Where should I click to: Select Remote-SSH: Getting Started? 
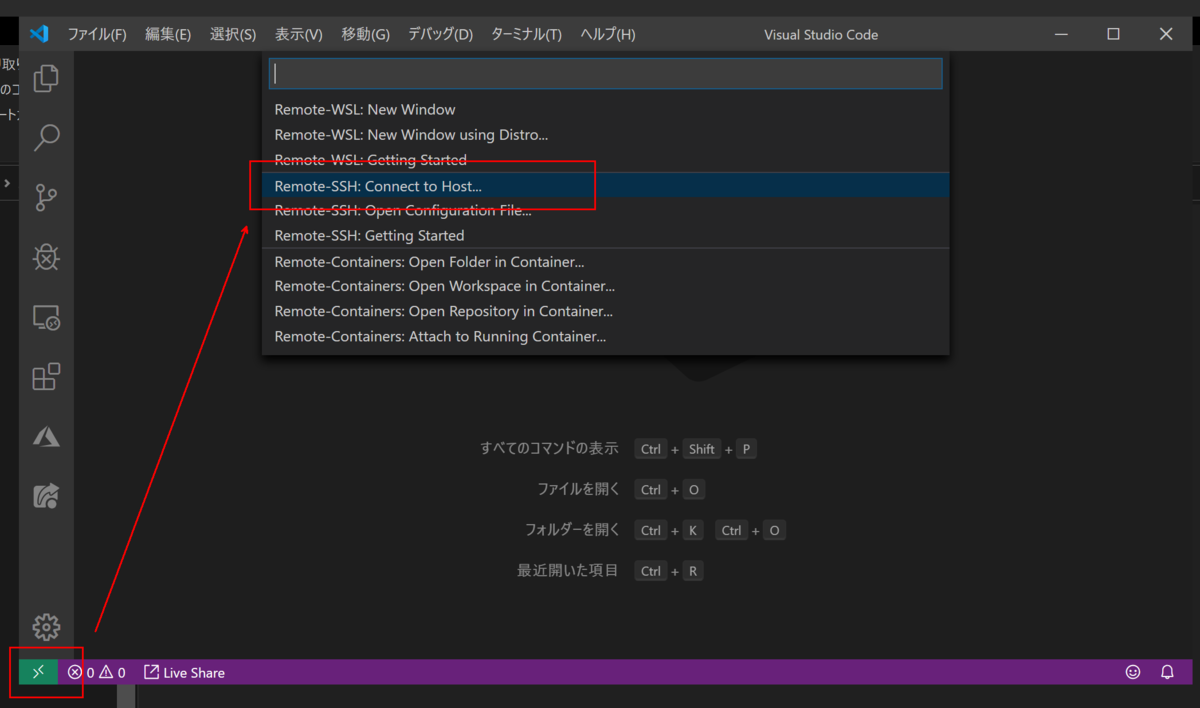pos(605,236)
